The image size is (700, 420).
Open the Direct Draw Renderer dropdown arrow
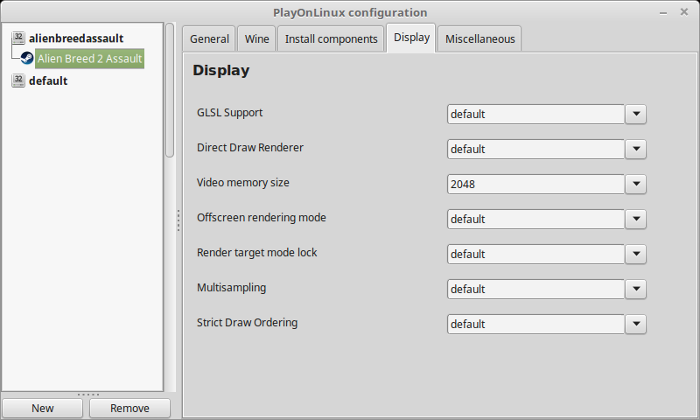(x=636, y=149)
